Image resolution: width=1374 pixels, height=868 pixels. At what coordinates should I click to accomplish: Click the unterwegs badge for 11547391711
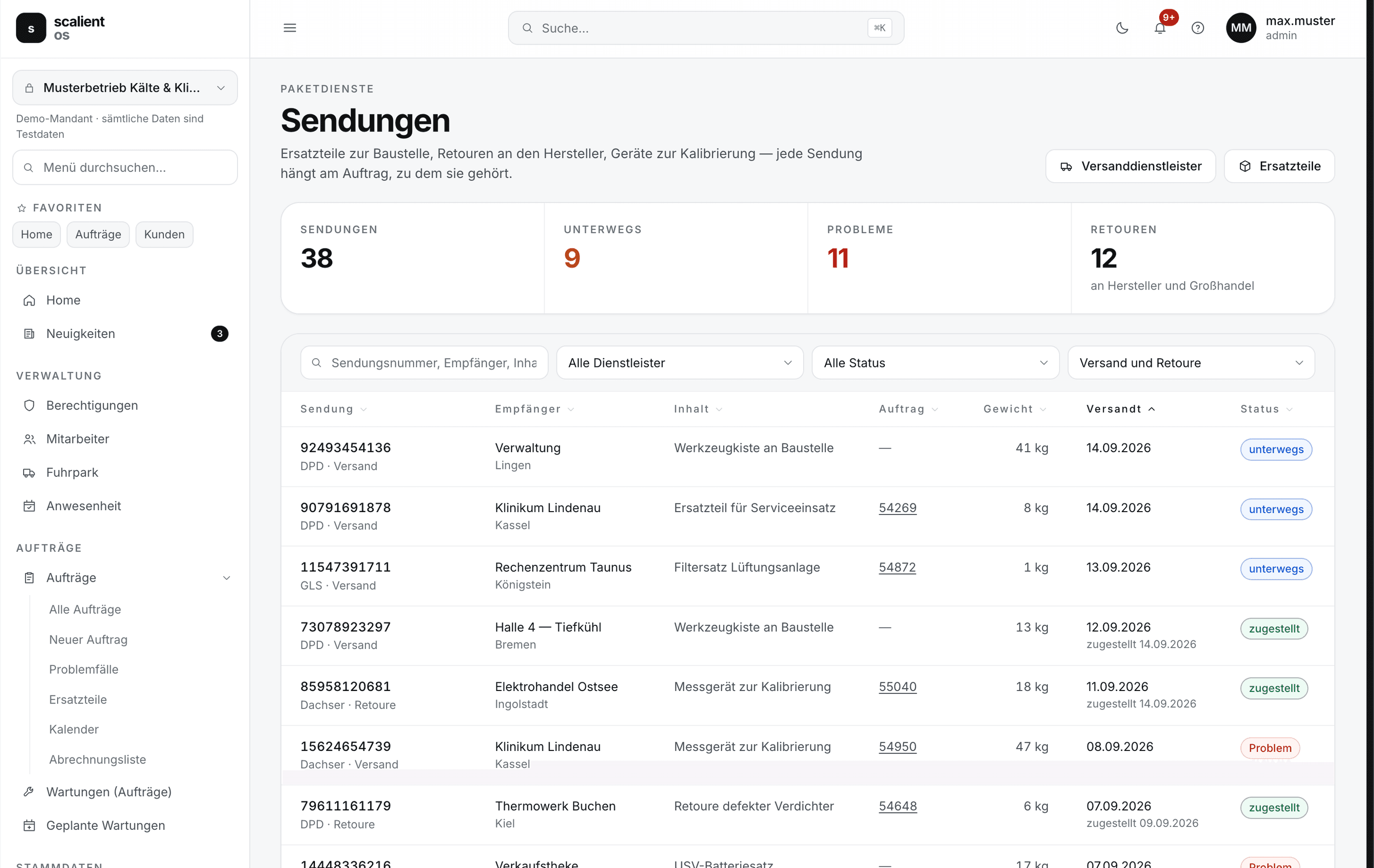tap(1276, 569)
